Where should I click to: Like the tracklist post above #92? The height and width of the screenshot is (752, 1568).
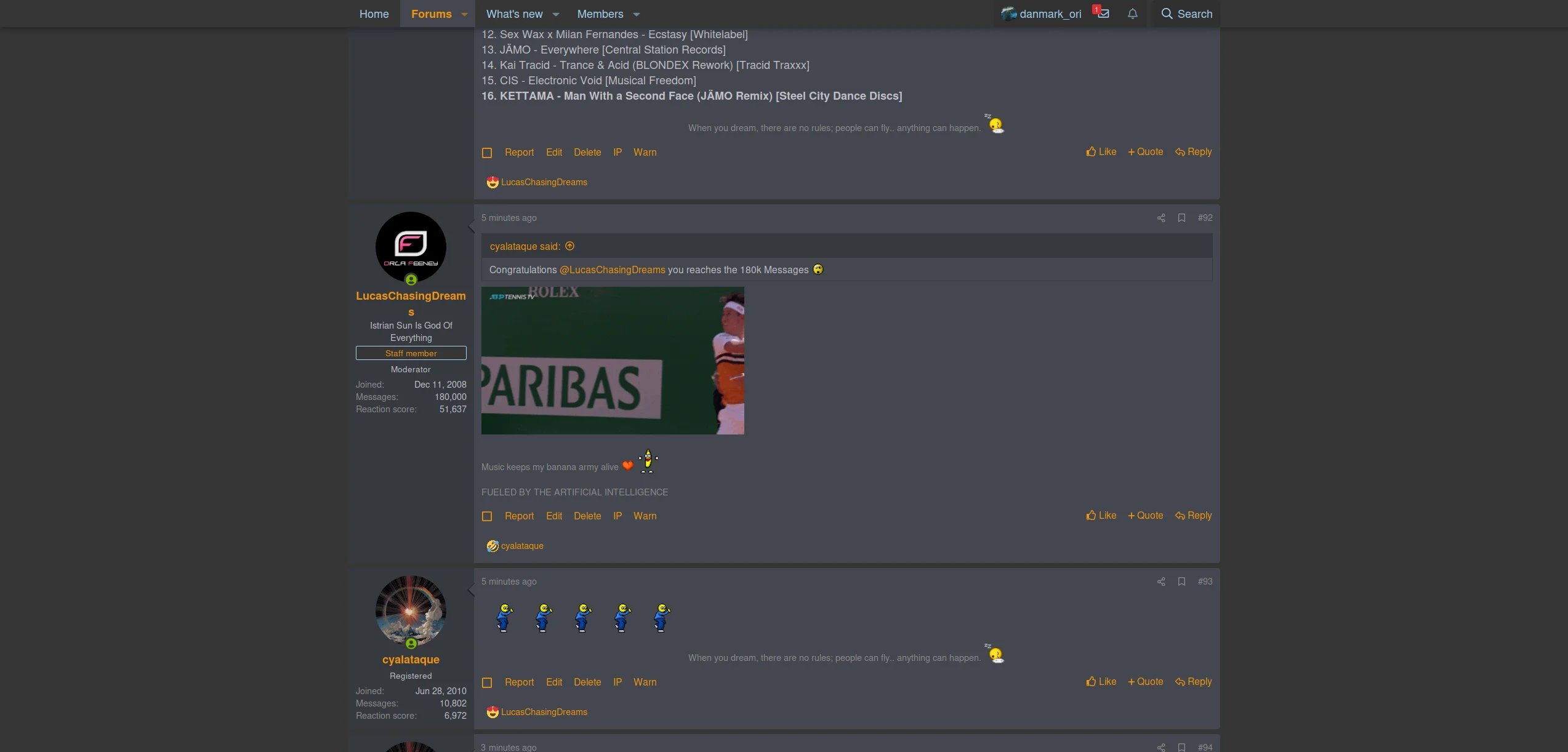tap(1101, 152)
